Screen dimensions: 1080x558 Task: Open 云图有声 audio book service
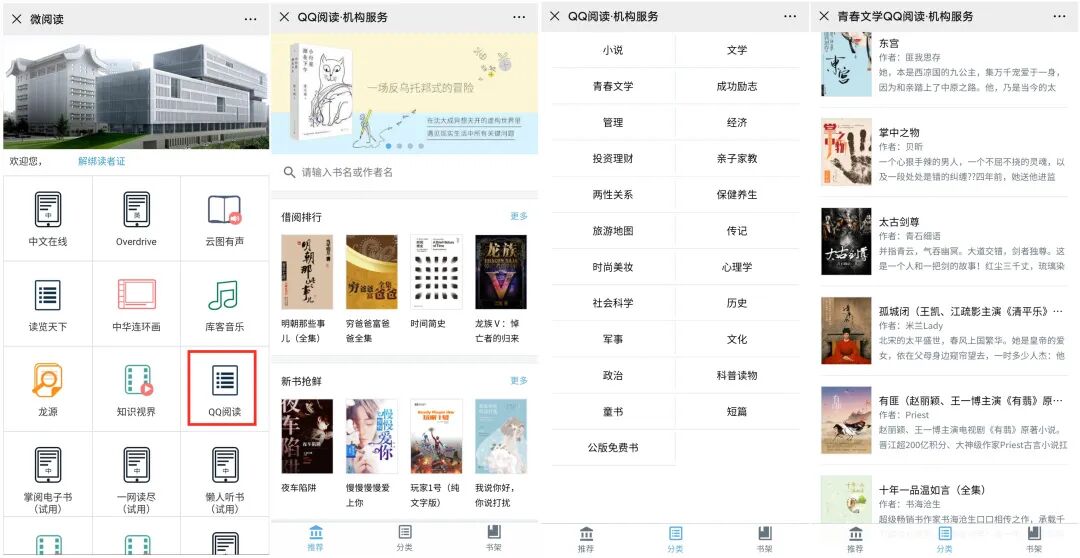225,219
